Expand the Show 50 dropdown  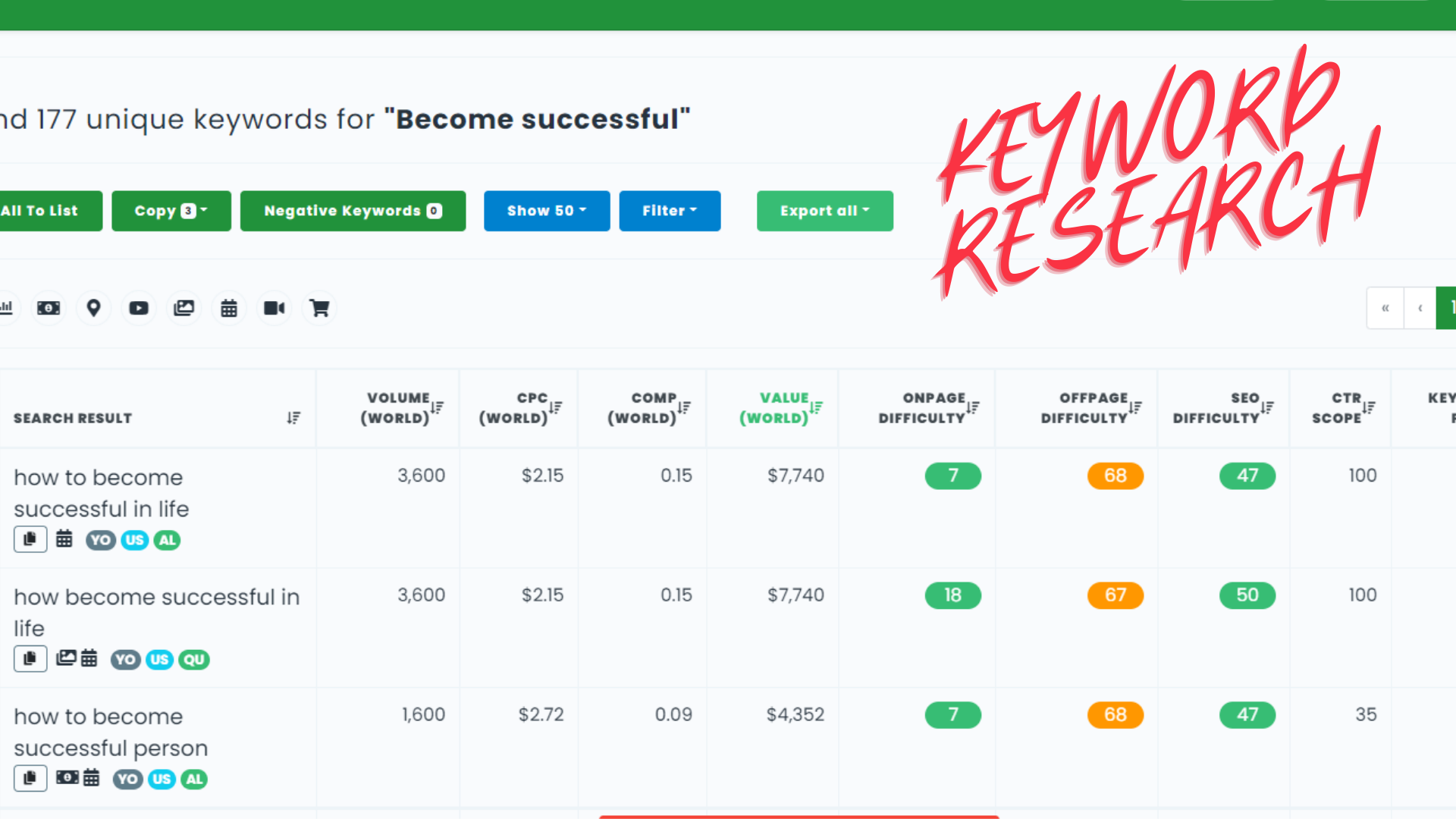point(547,211)
